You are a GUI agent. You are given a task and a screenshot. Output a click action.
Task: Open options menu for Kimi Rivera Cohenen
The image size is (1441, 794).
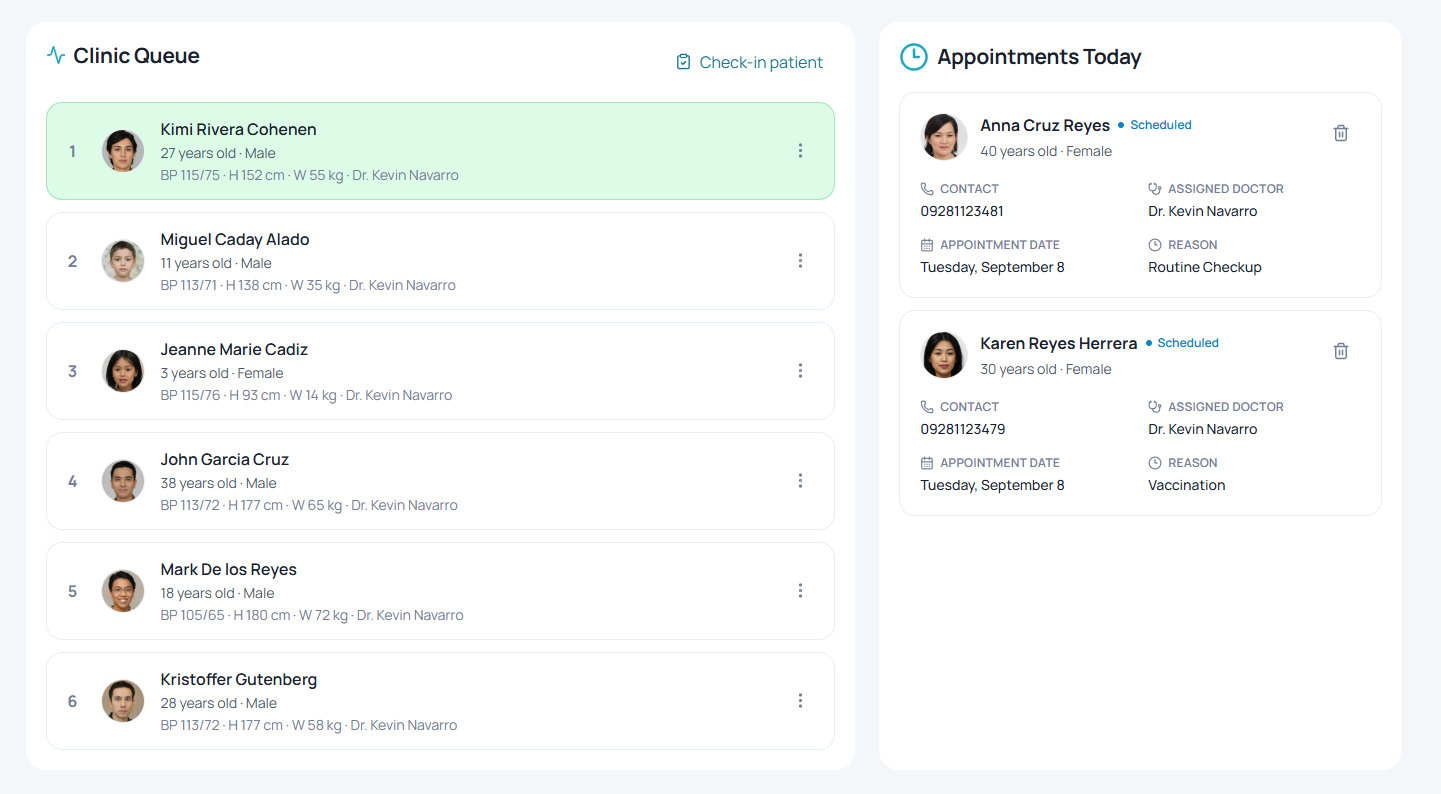(800, 151)
